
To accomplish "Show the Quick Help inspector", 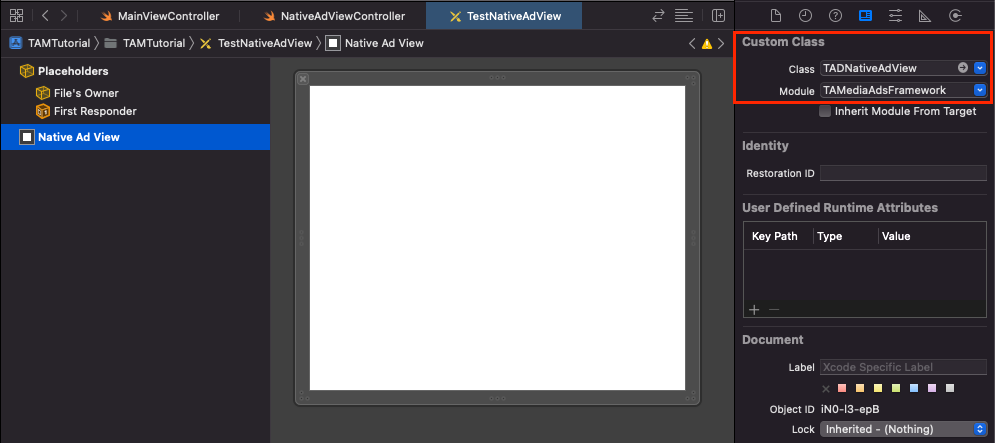I will click(835, 16).
